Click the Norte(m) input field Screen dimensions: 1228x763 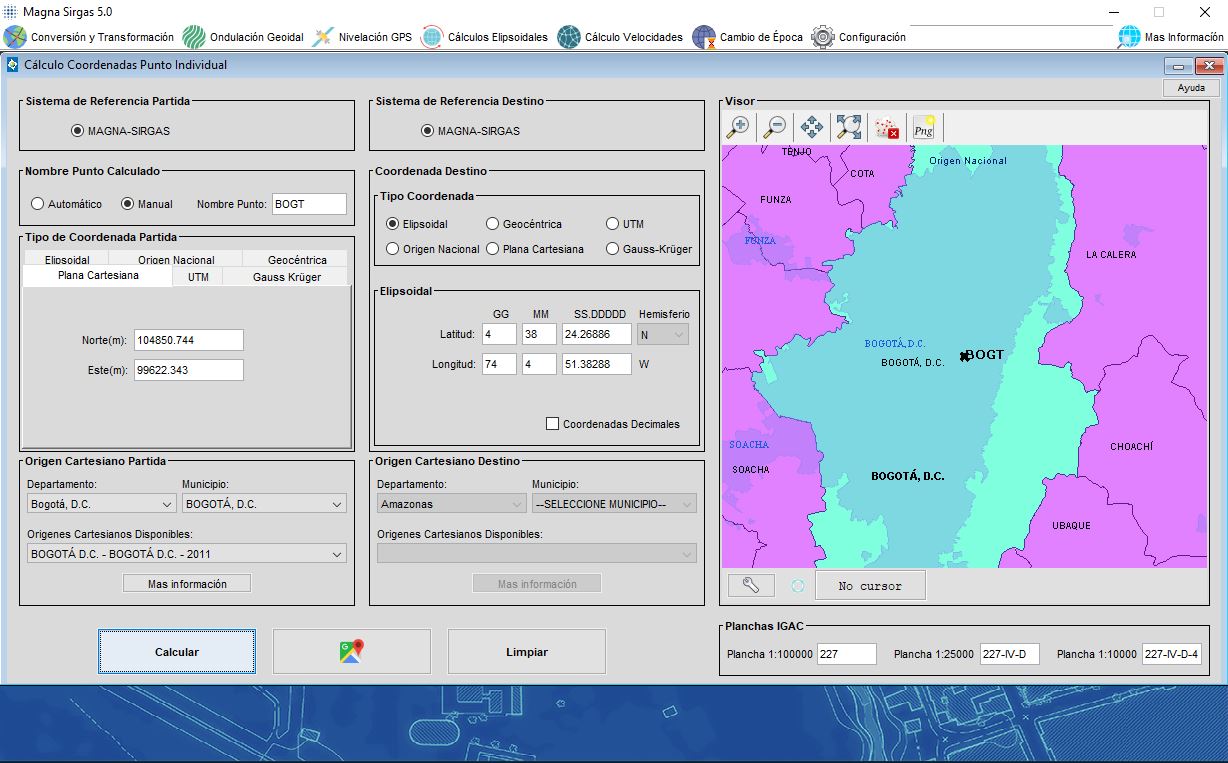[x=188, y=340]
